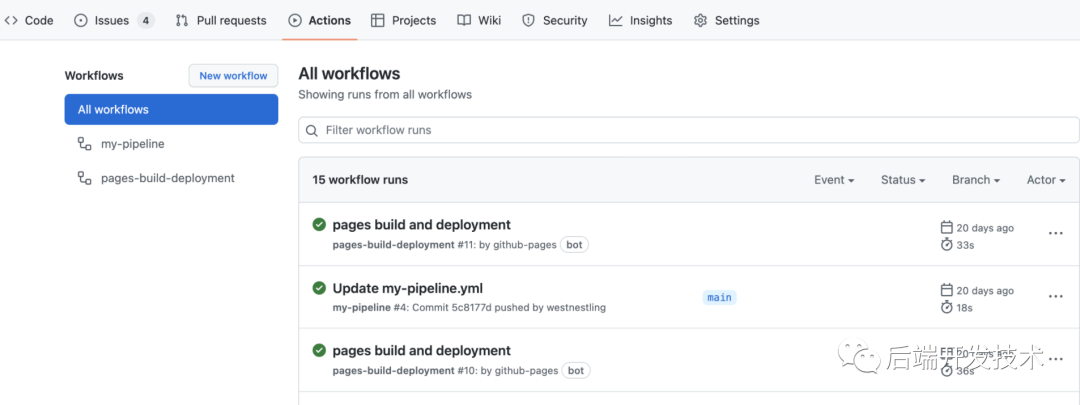Open more options for Update my-pipeline.yml run
The image size is (1080, 405).
point(1056,296)
